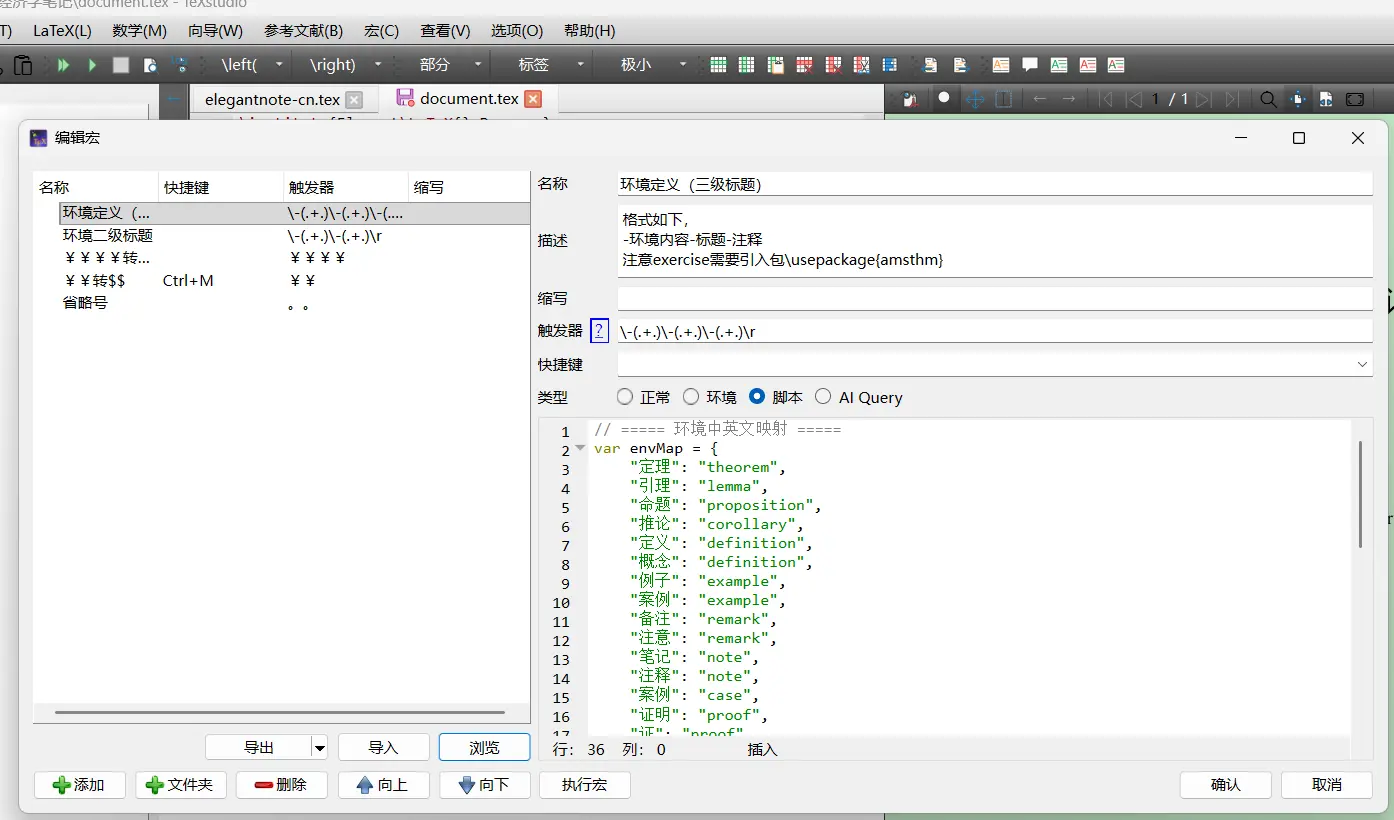Choose the 环境 radio option

click(x=691, y=397)
